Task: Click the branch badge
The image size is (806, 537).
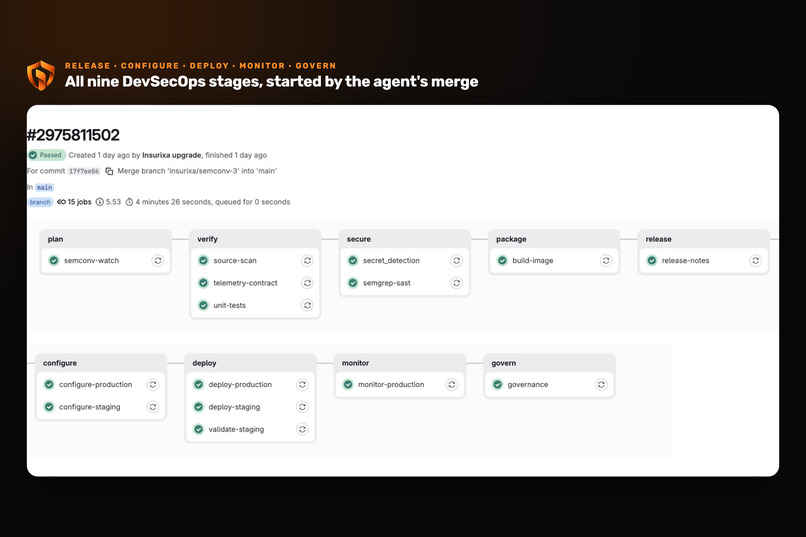Action: point(40,202)
